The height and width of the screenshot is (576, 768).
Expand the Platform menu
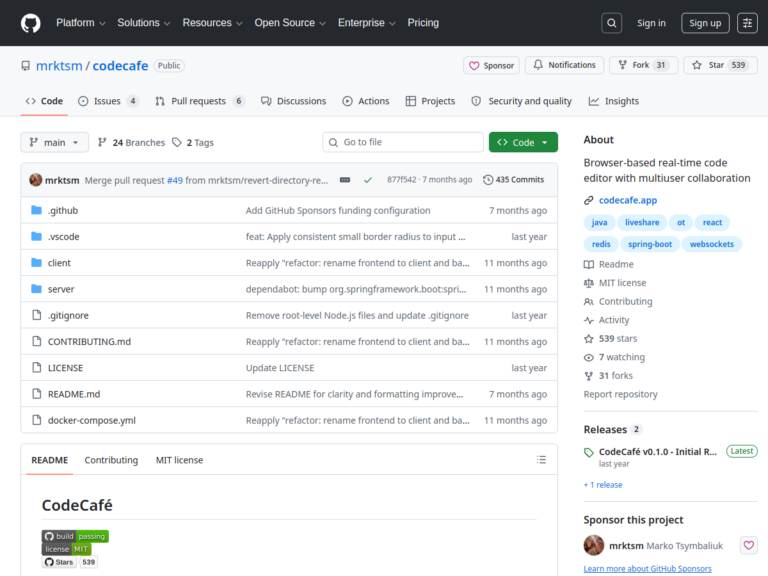pos(80,23)
